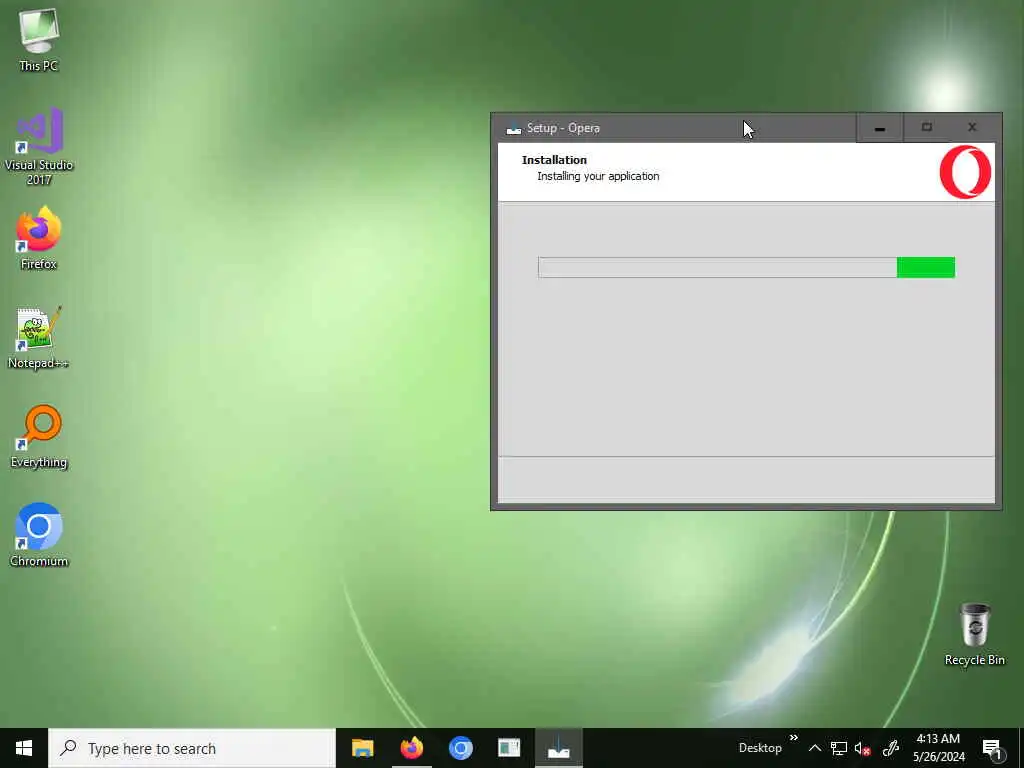Select the Firefox desktop shortcut
The width and height of the screenshot is (1024, 768).
pos(39,238)
